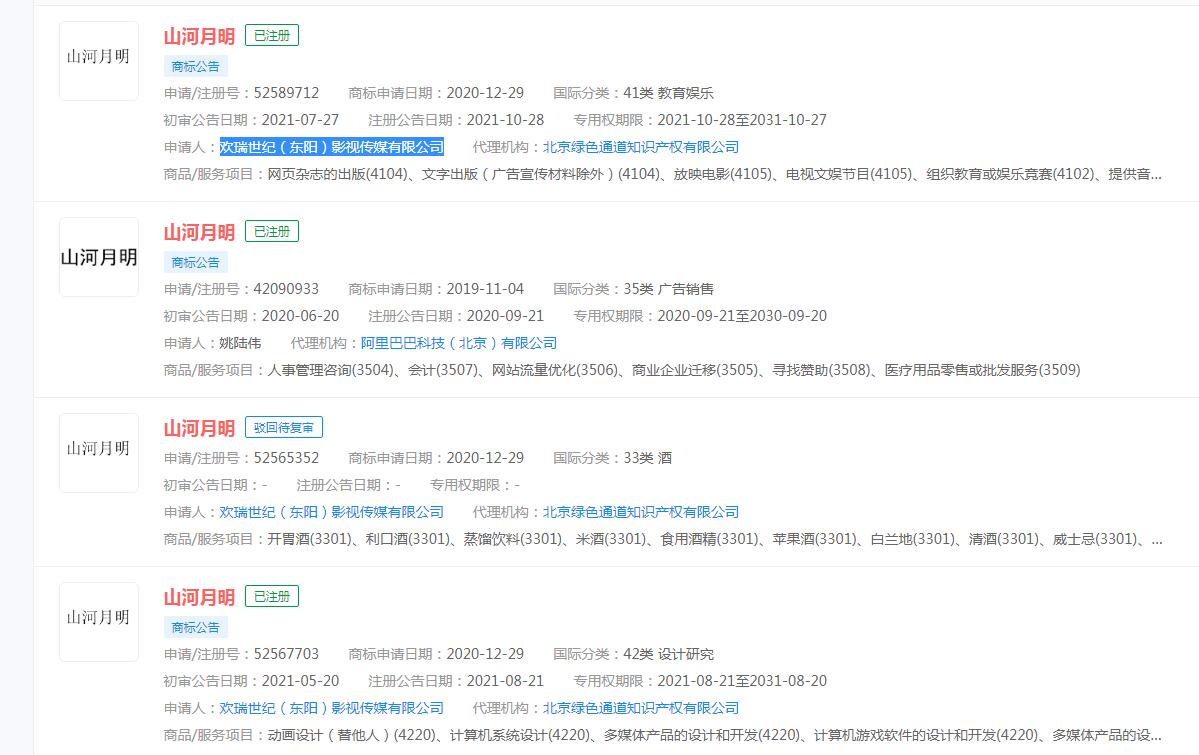Select application date 2019-11-04

tap(486, 289)
